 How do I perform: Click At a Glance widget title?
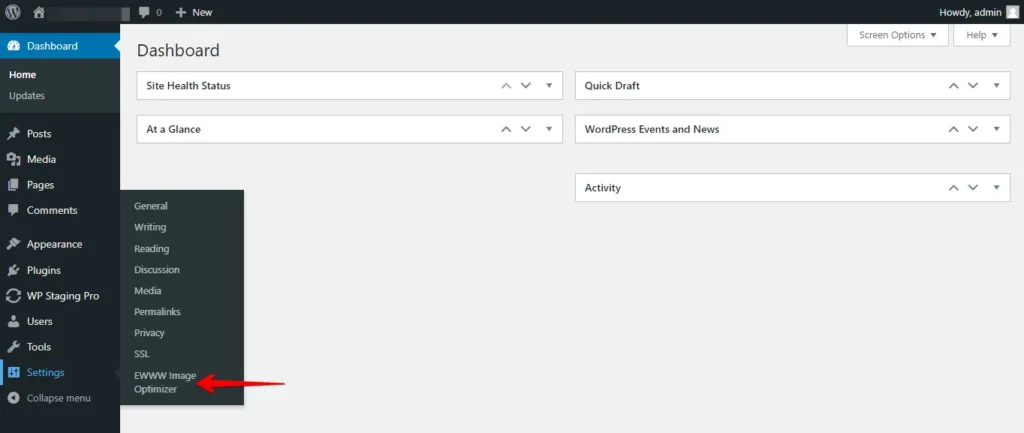click(x=174, y=129)
